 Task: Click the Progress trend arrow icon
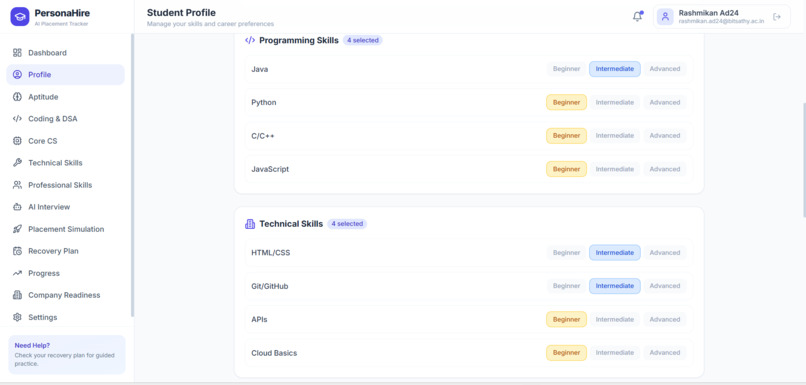click(17, 273)
